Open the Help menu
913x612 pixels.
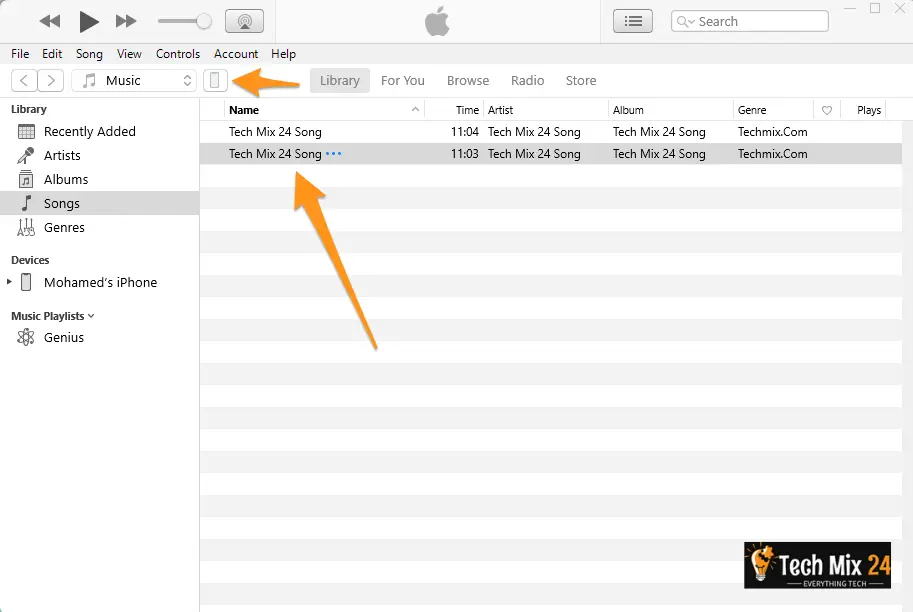[284, 54]
